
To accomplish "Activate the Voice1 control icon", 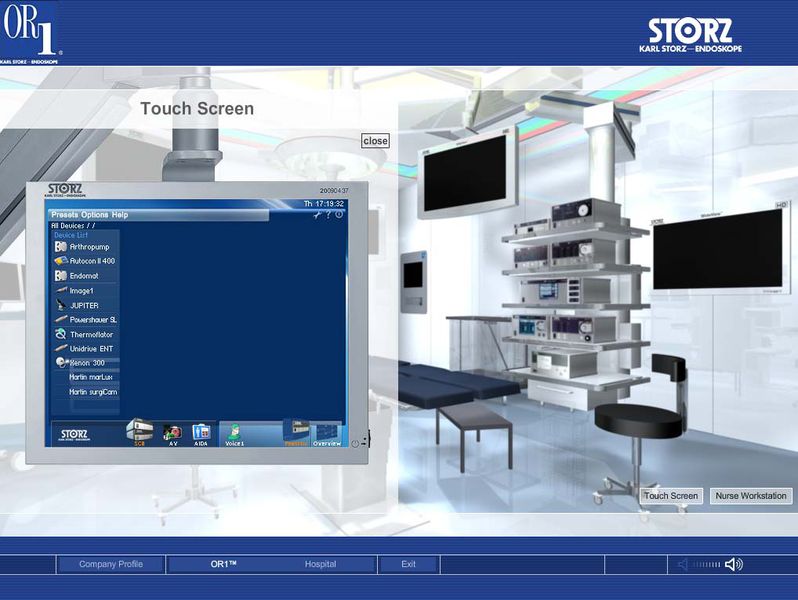I will click(x=234, y=435).
